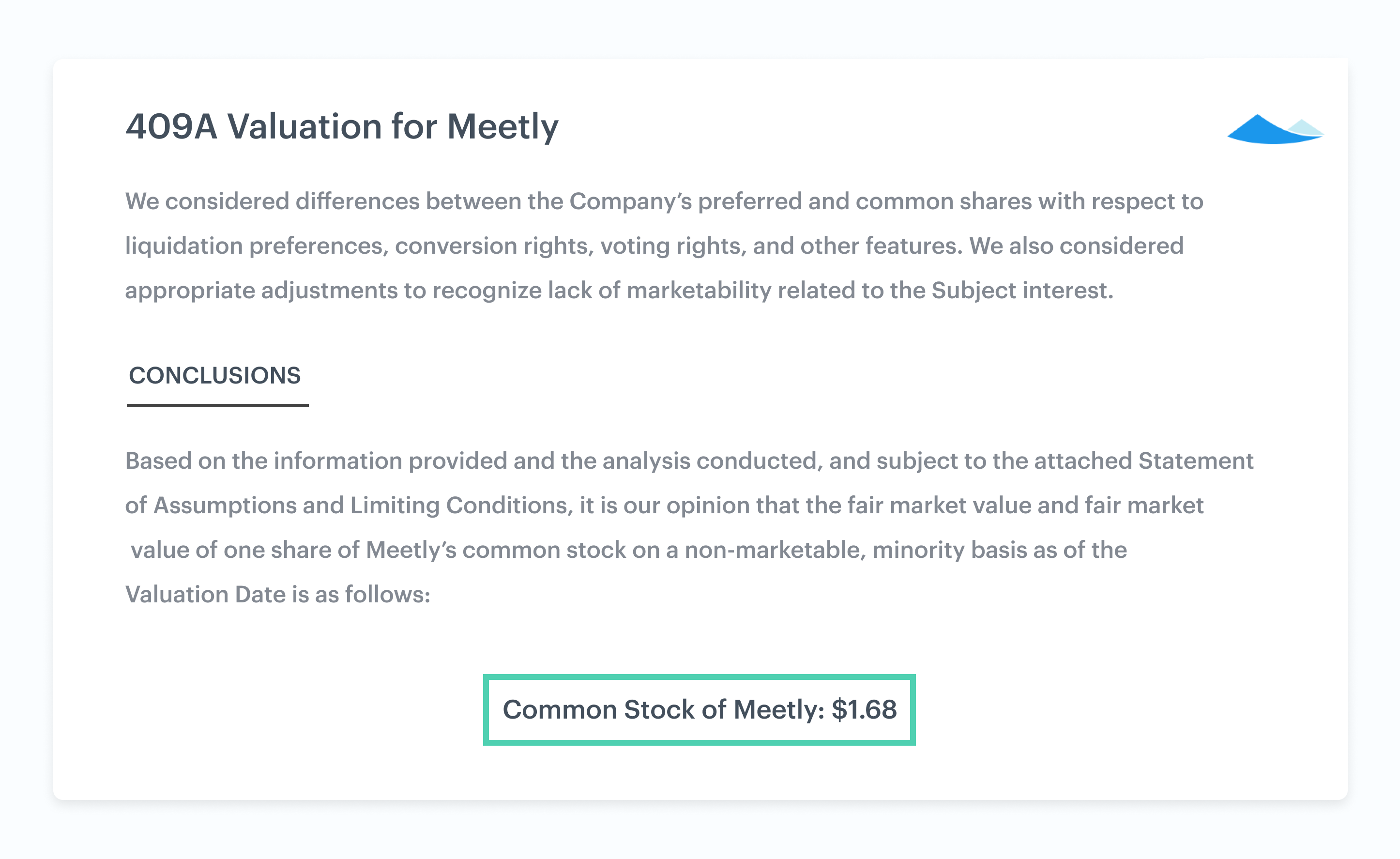Click 'Valuation Date is as follows' line
This screenshot has width=1400, height=859.
[x=278, y=595]
